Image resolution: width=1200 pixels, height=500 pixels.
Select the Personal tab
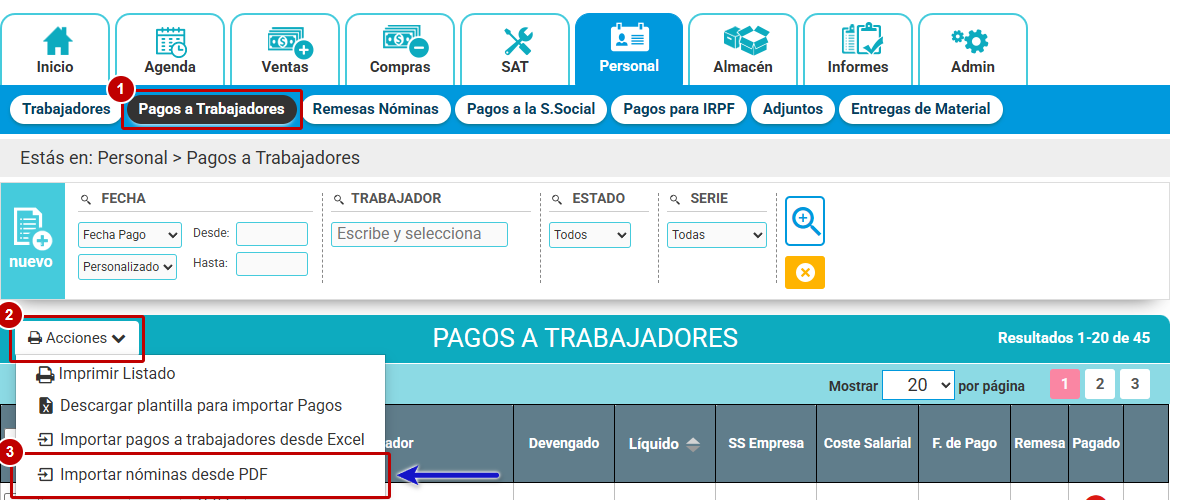click(629, 49)
